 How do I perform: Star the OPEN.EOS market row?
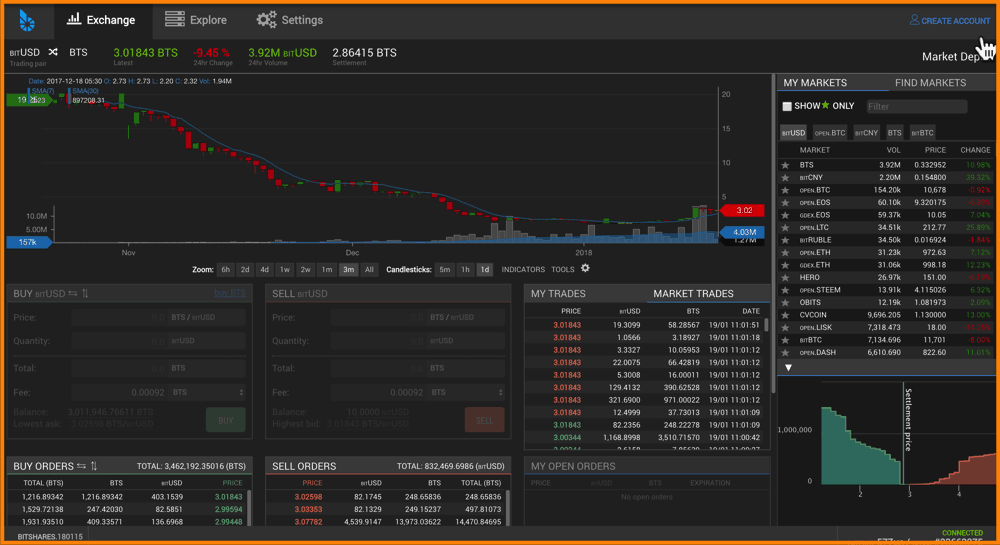pos(786,203)
